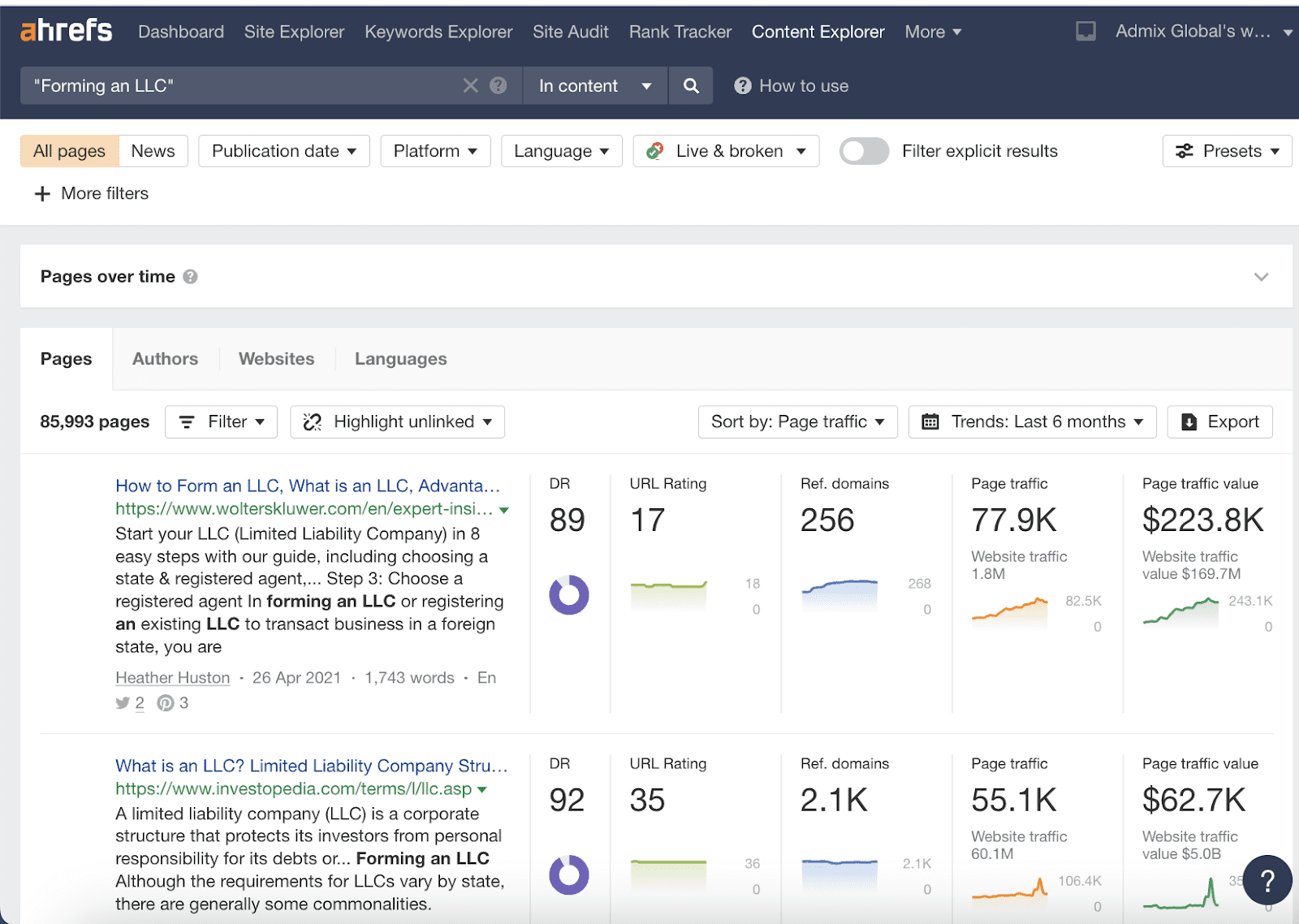
Task: Open the In content search mode dropdown
Action: tap(595, 85)
